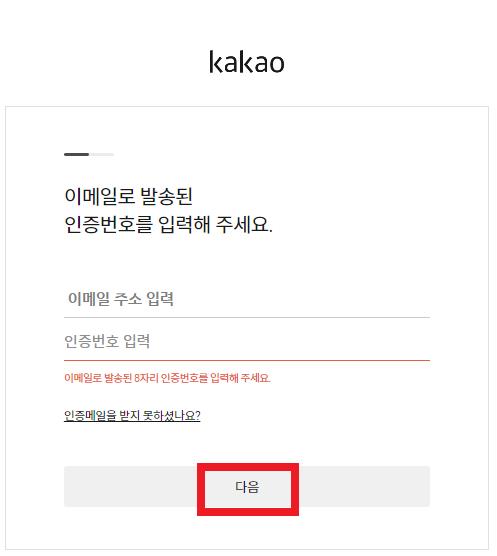Focus the 인증번호 입력 field
Viewport: 497px width, 556px height.
click(x=247, y=341)
